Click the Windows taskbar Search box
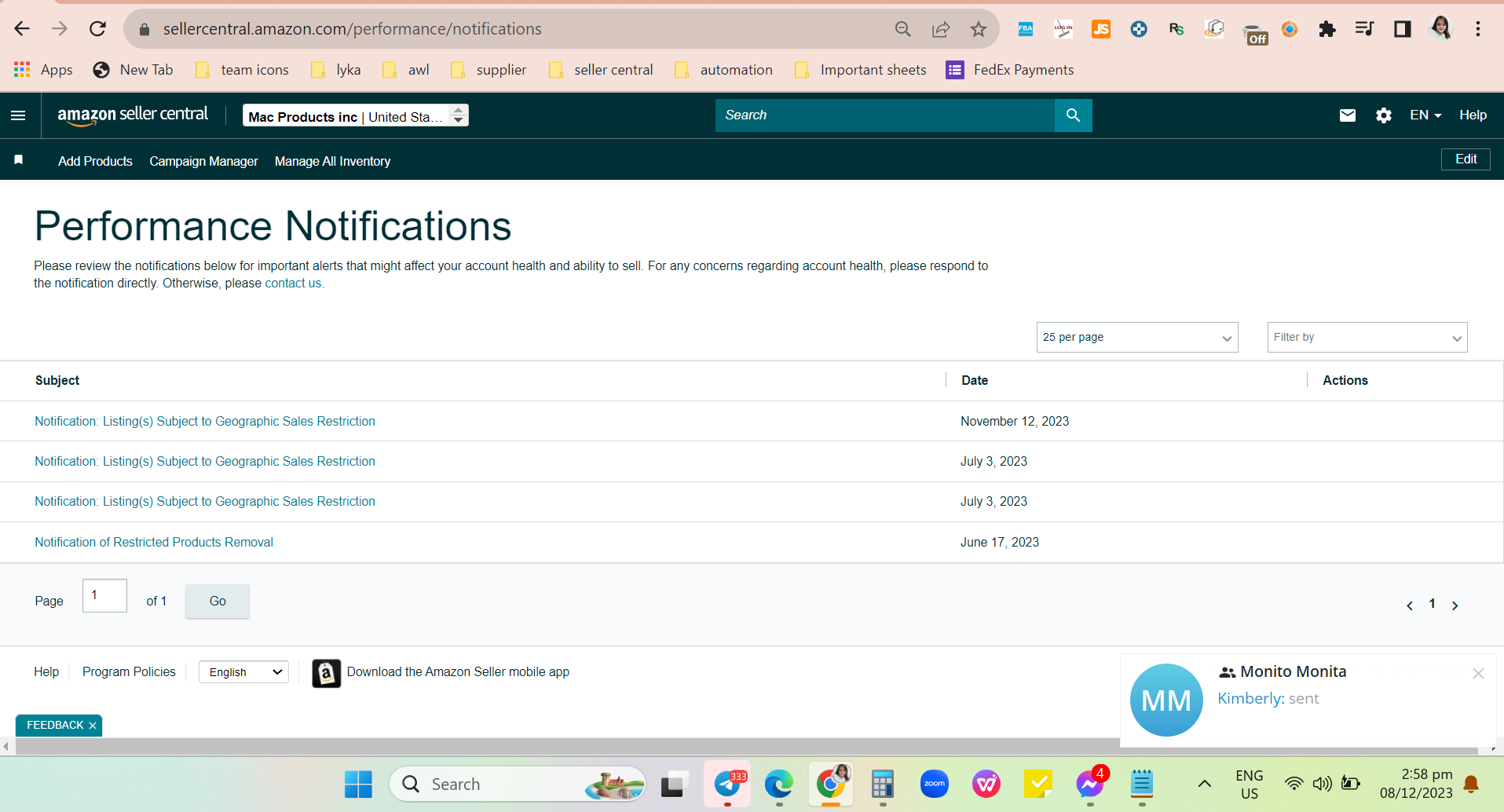Screen dimensions: 1504x812 (x=518, y=784)
